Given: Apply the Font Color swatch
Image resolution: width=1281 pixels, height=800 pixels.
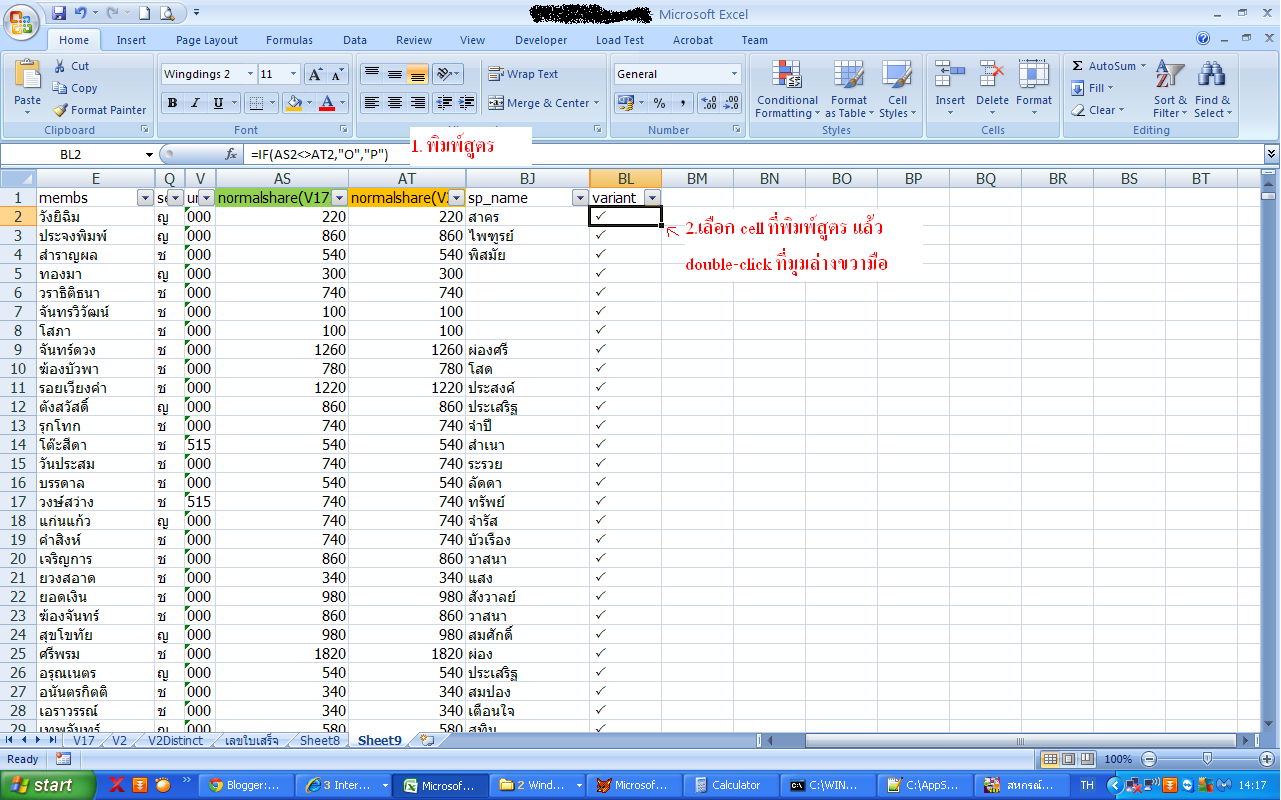Looking at the screenshot, I should (327, 103).
